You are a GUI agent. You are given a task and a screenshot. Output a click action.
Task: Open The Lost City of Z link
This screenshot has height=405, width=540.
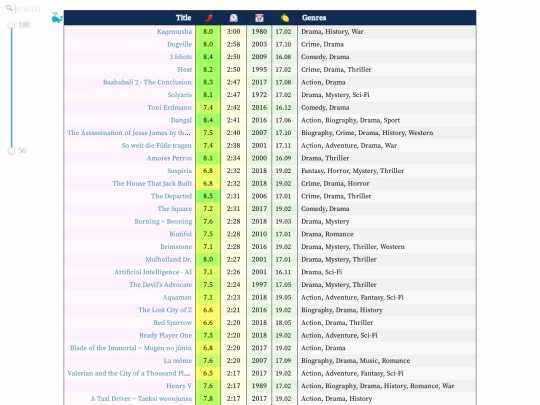[x=165, y=310]
